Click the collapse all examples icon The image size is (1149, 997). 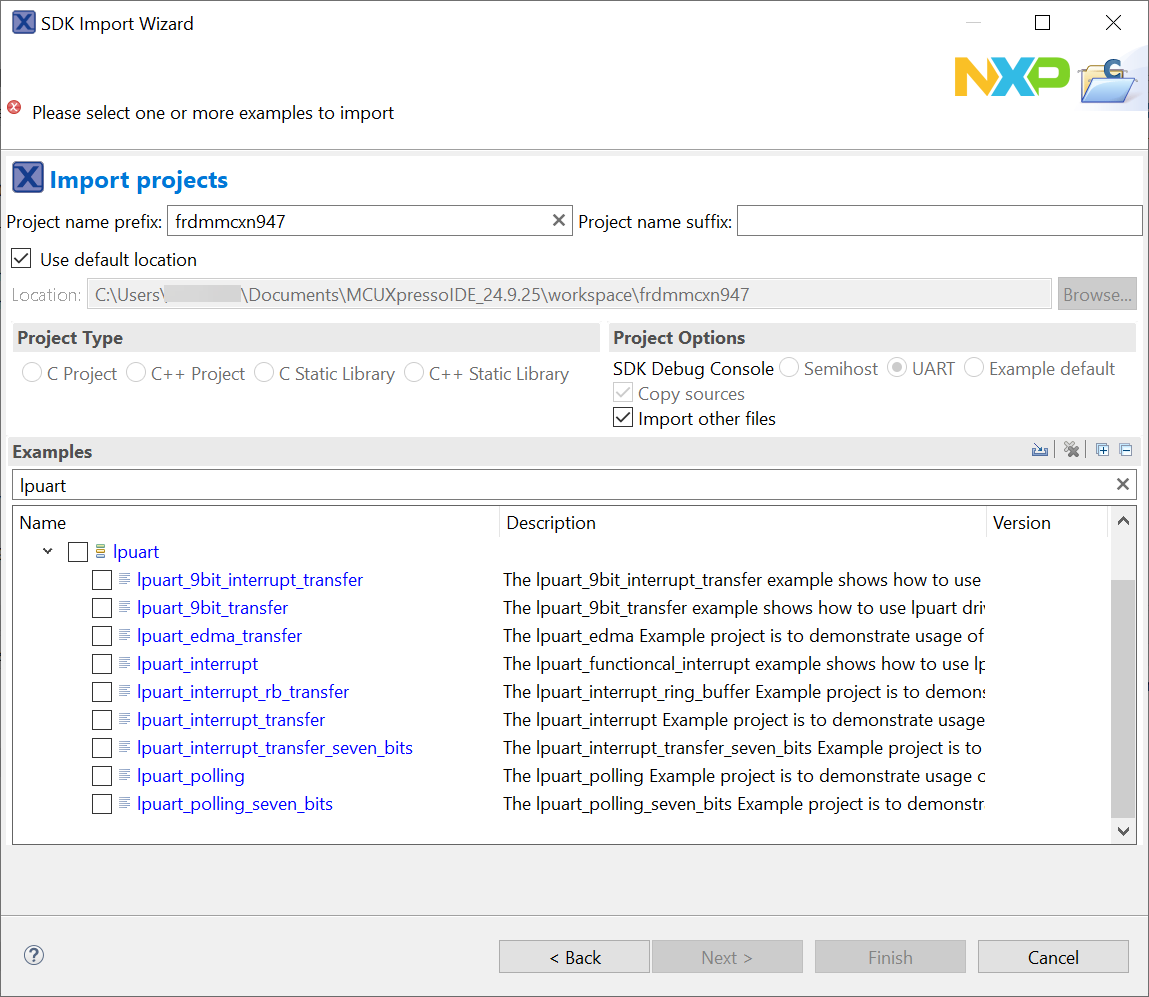1125,451
